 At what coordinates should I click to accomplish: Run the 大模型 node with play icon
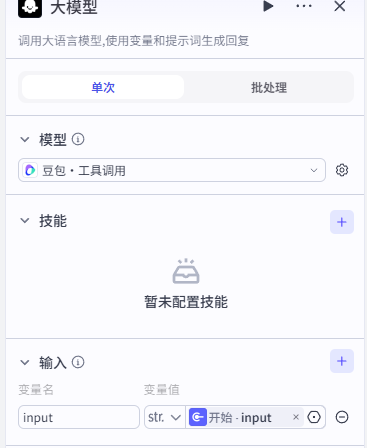tap(268, 6)
